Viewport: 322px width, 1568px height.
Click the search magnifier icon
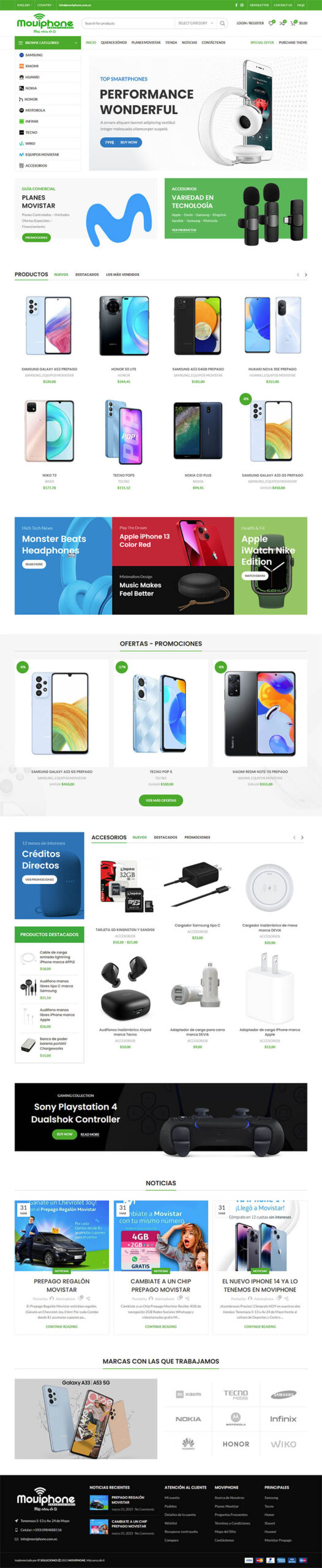[x=222, y=23]
